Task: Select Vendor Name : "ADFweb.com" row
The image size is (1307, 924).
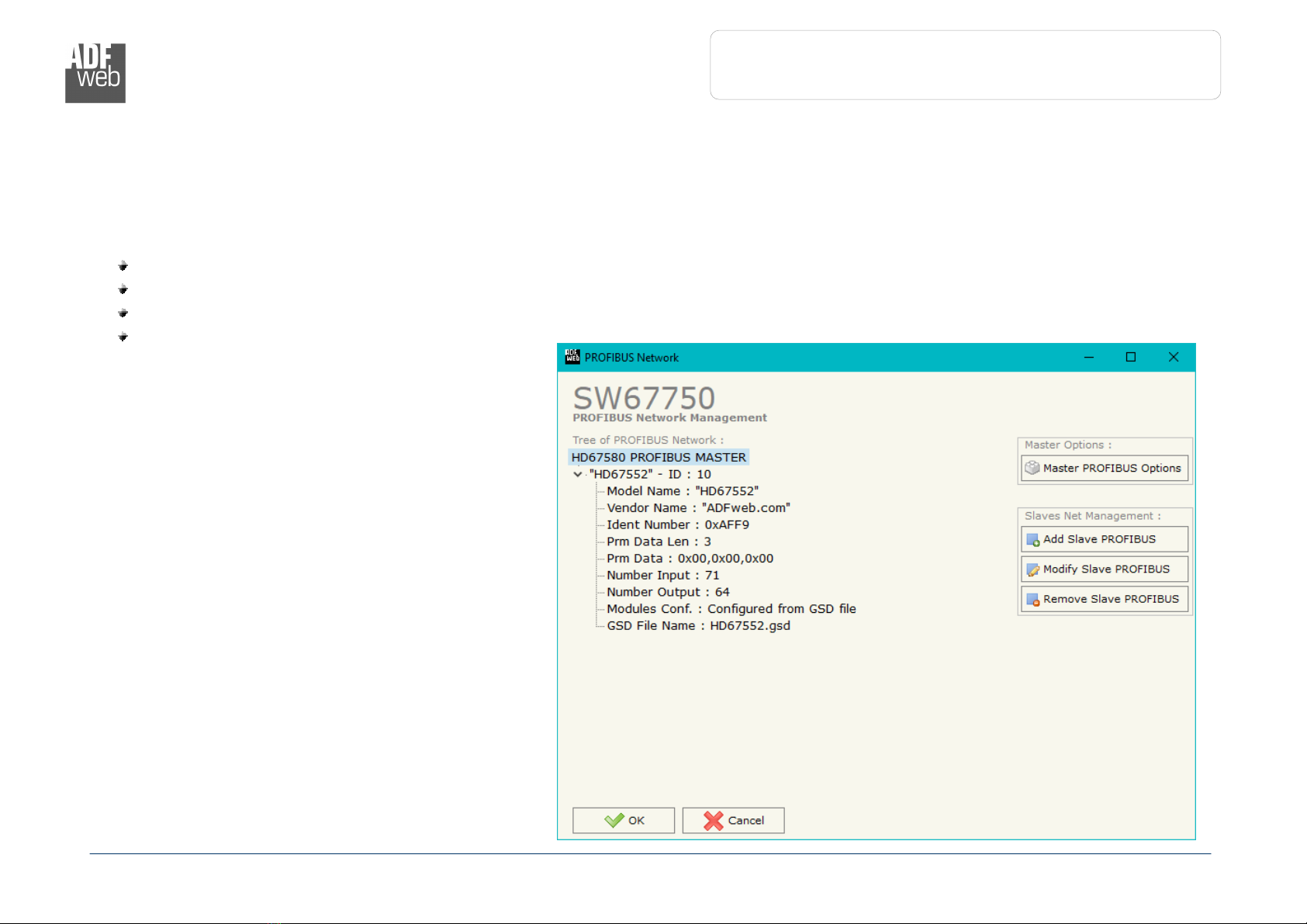Action: (x=698, y=508)
